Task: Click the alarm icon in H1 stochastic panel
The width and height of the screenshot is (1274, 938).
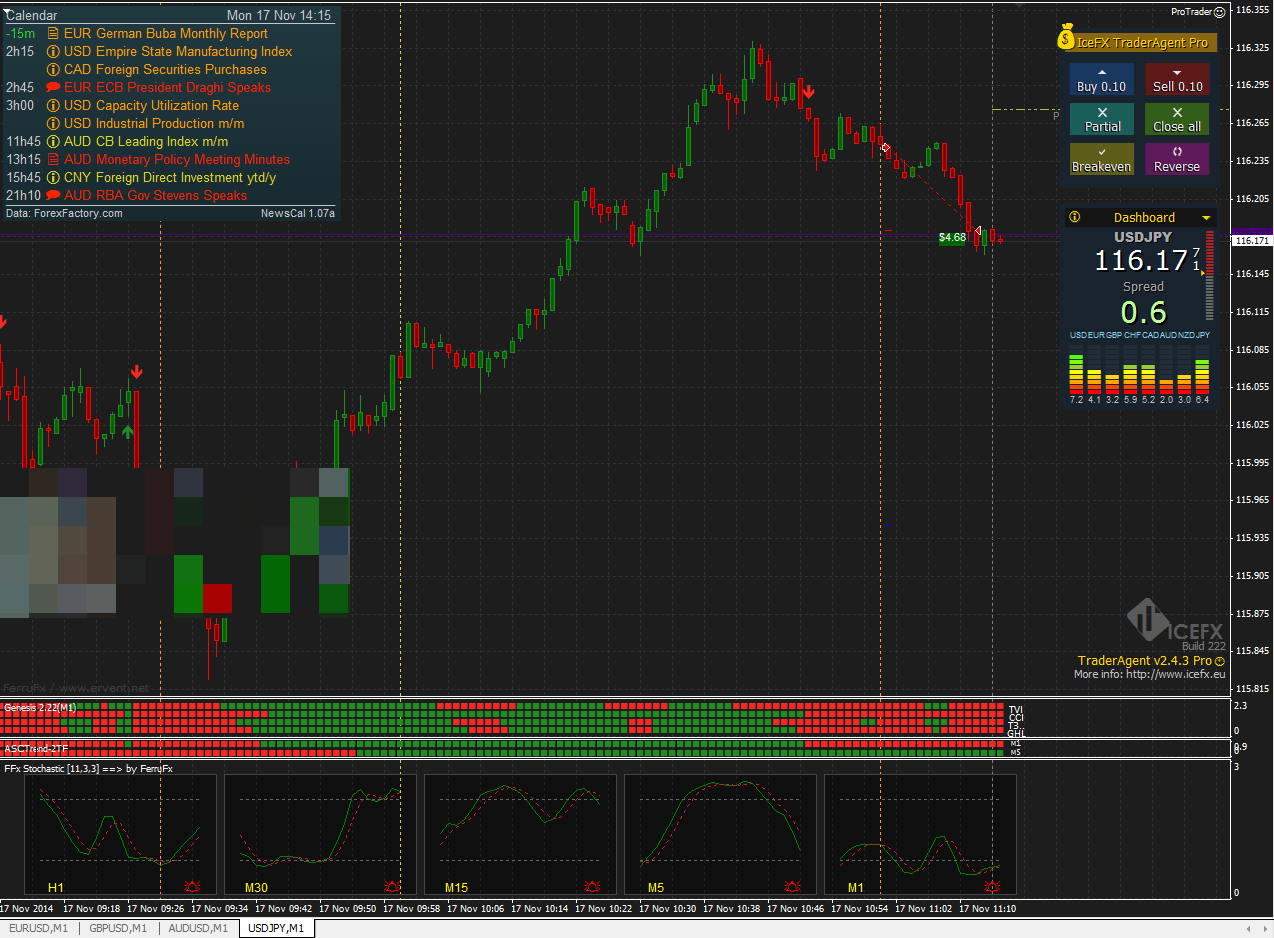Action: point(193,886)
